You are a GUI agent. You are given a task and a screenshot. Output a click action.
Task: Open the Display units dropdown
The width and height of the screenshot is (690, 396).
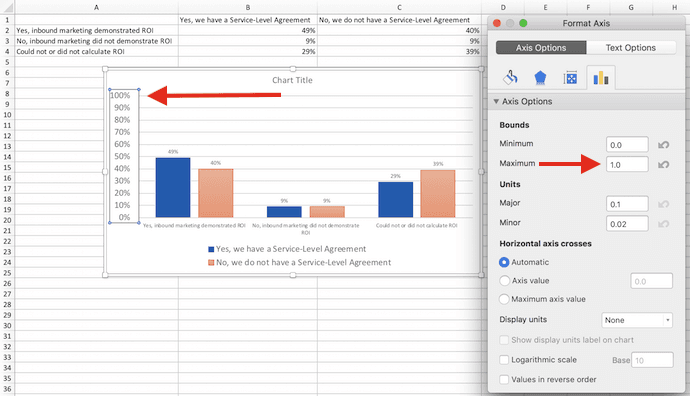click(x=637, y=320)
